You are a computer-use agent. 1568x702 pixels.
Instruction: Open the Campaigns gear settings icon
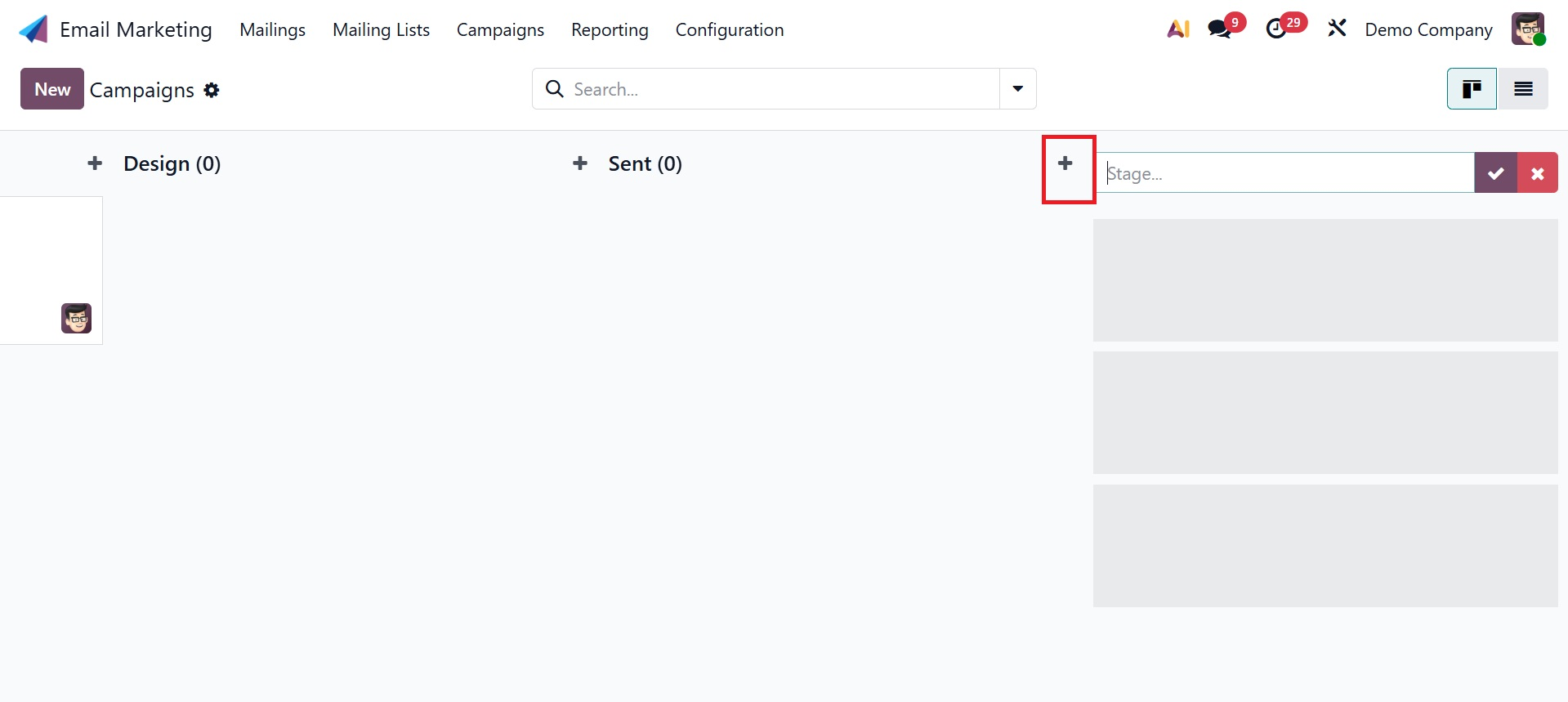212,90
